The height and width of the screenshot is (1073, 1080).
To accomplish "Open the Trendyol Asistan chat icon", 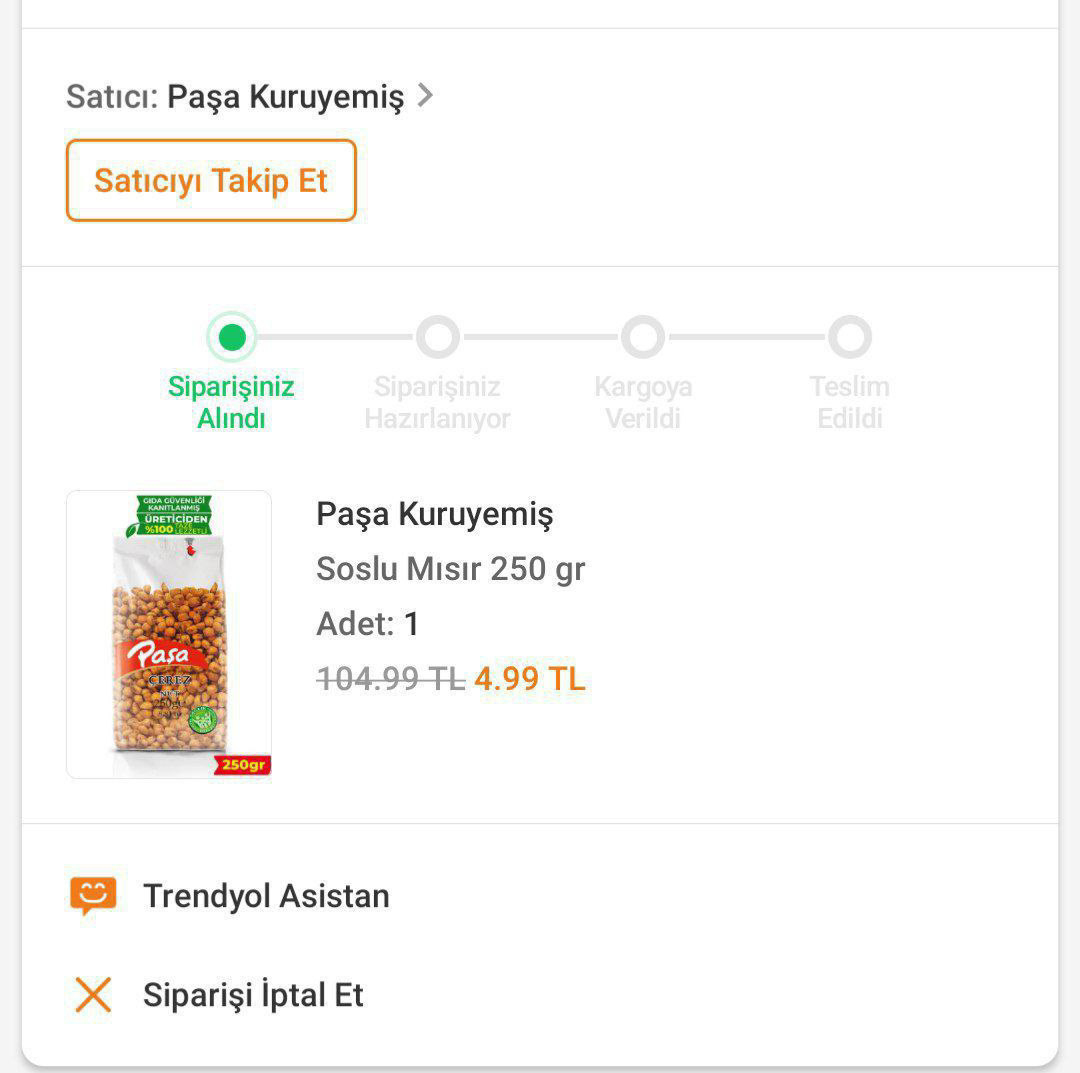I will [93, 896].
